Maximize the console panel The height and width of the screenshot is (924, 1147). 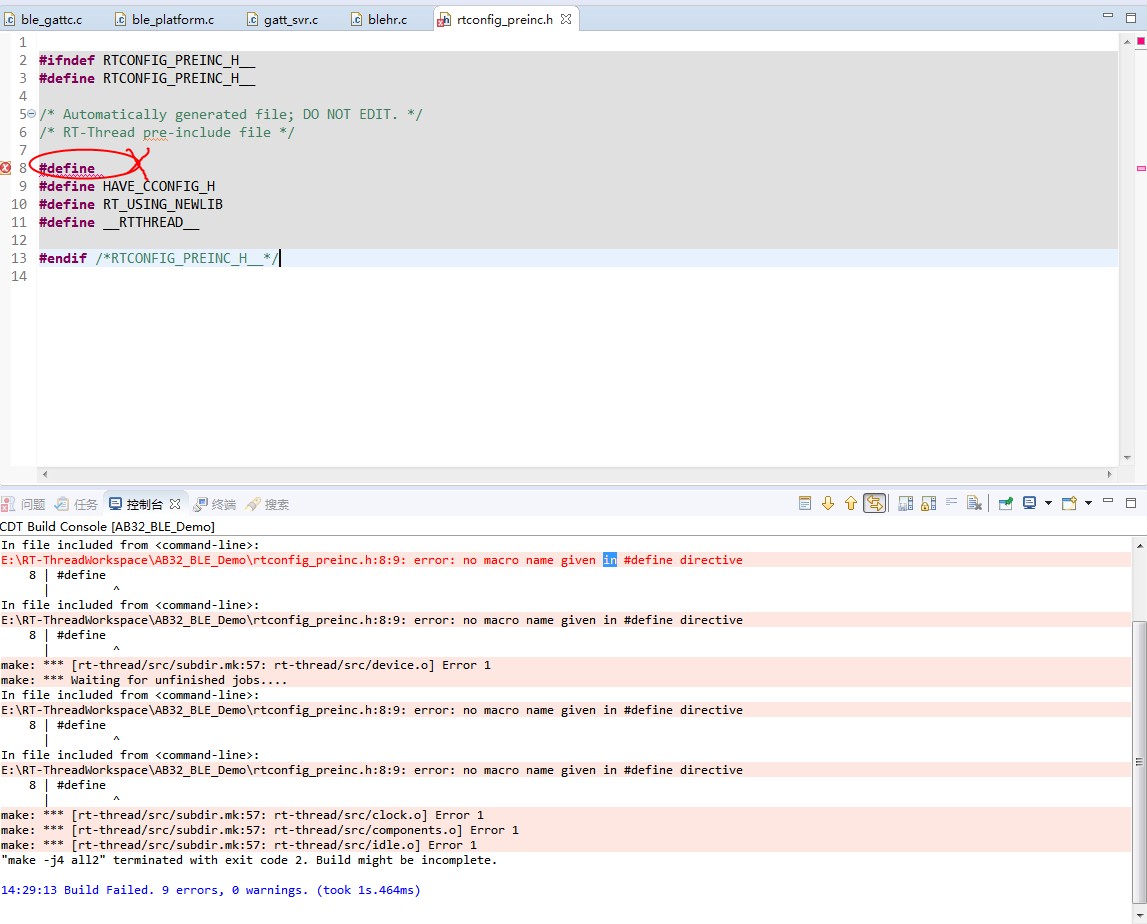pos(1131,503)
